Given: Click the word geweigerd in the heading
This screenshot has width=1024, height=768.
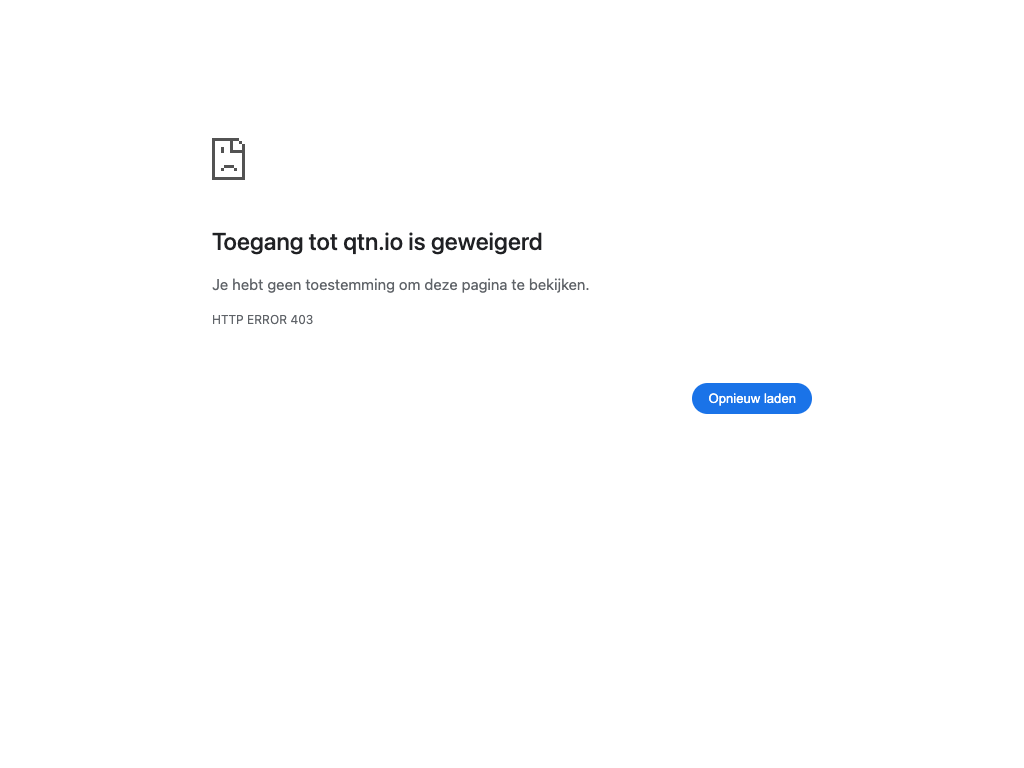Looking at the screenshot, I should [487, 243].
